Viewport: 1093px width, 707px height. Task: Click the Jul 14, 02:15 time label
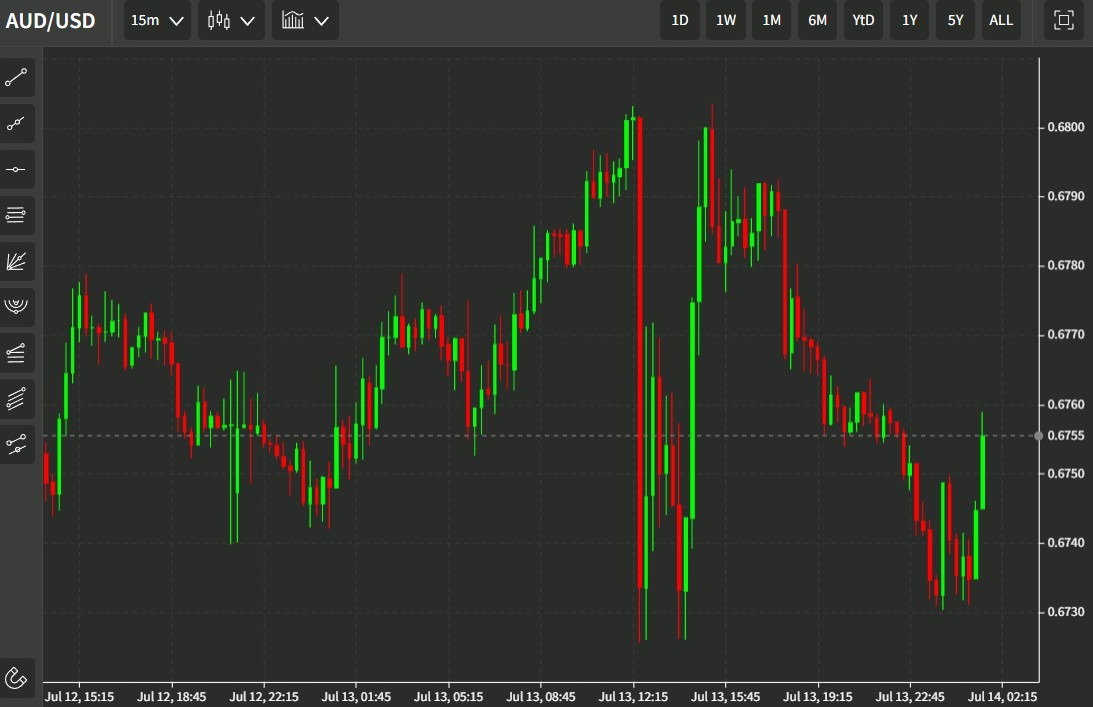coord(1002,697)
